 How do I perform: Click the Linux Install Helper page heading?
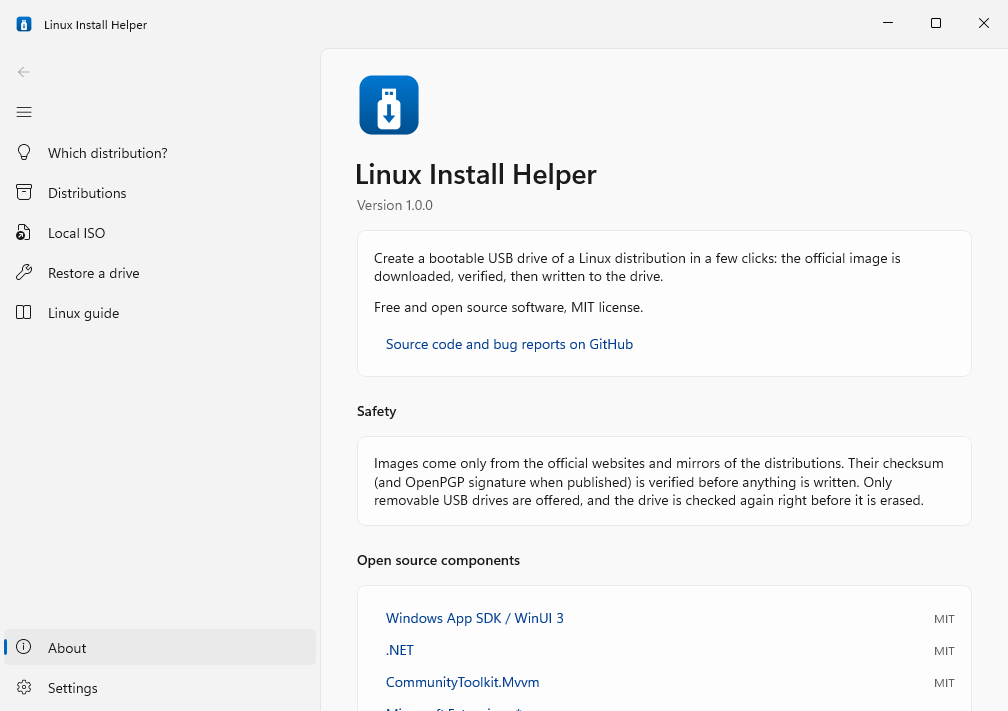[x=476, y=174]
